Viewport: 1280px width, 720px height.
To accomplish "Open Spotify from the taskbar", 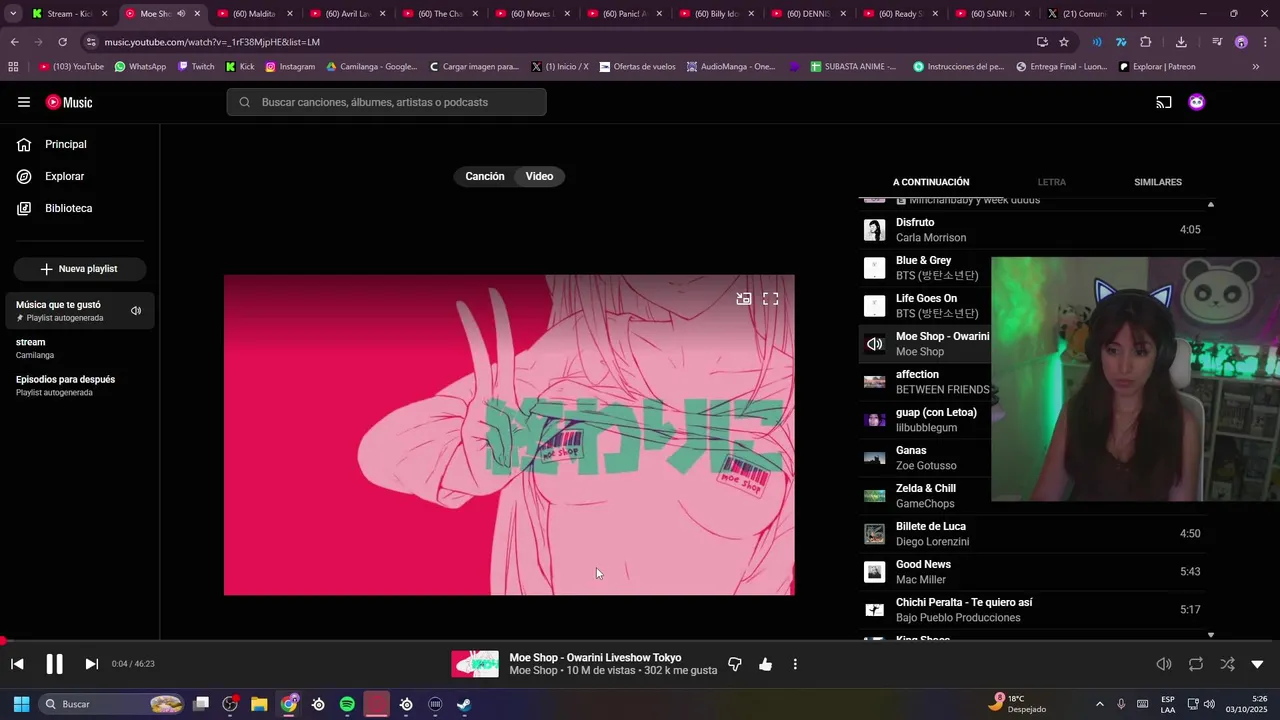I will coord(347,704).
